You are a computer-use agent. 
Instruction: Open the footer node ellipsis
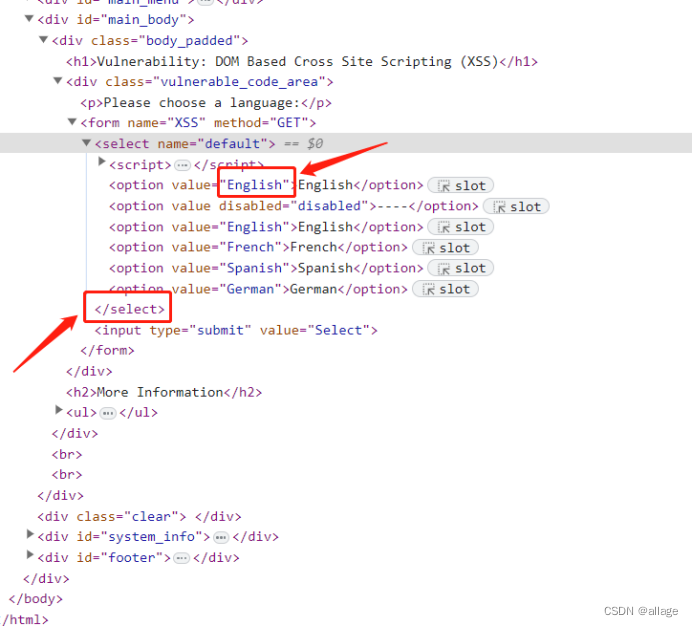click(x=181, y=559)
